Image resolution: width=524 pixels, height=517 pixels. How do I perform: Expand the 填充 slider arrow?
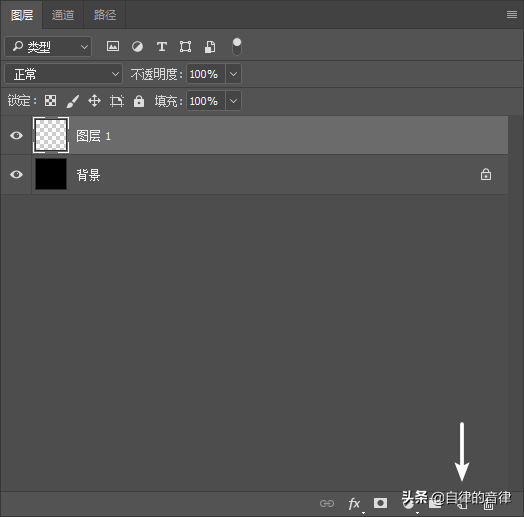tap(234, 101)
